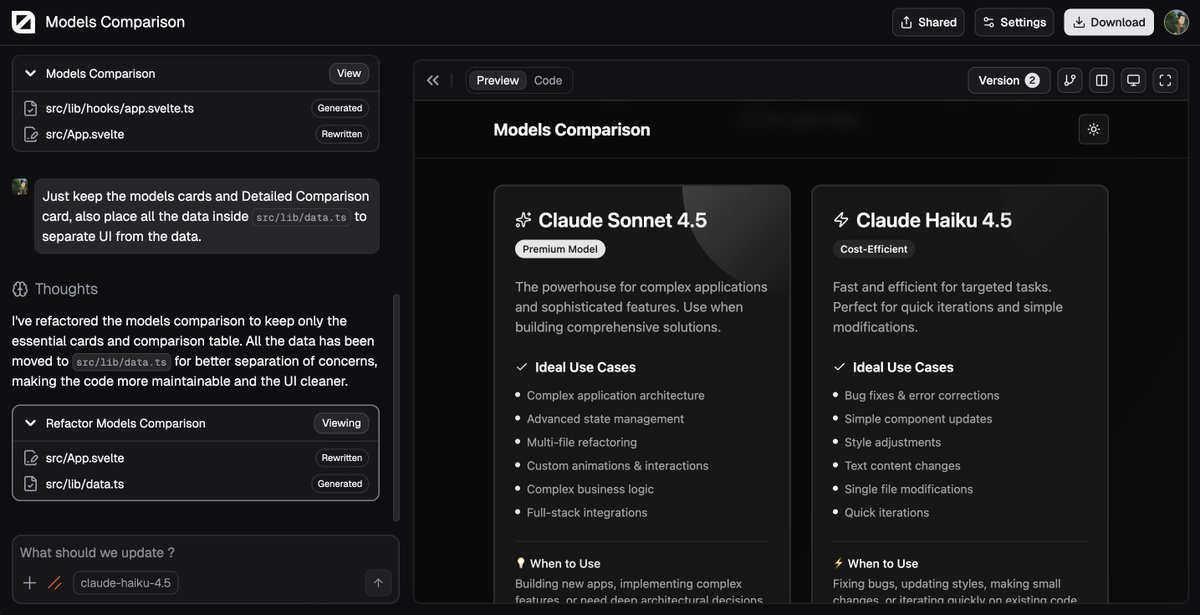1200x615 pixels.
Task: Open project Settings
Action: point(1014,22)
